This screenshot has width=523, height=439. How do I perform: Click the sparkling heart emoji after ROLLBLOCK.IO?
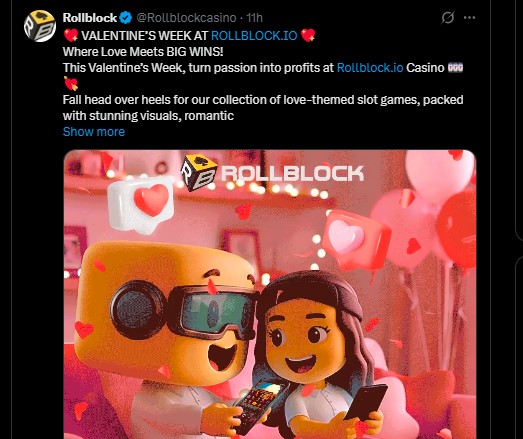tap(308, 35)
